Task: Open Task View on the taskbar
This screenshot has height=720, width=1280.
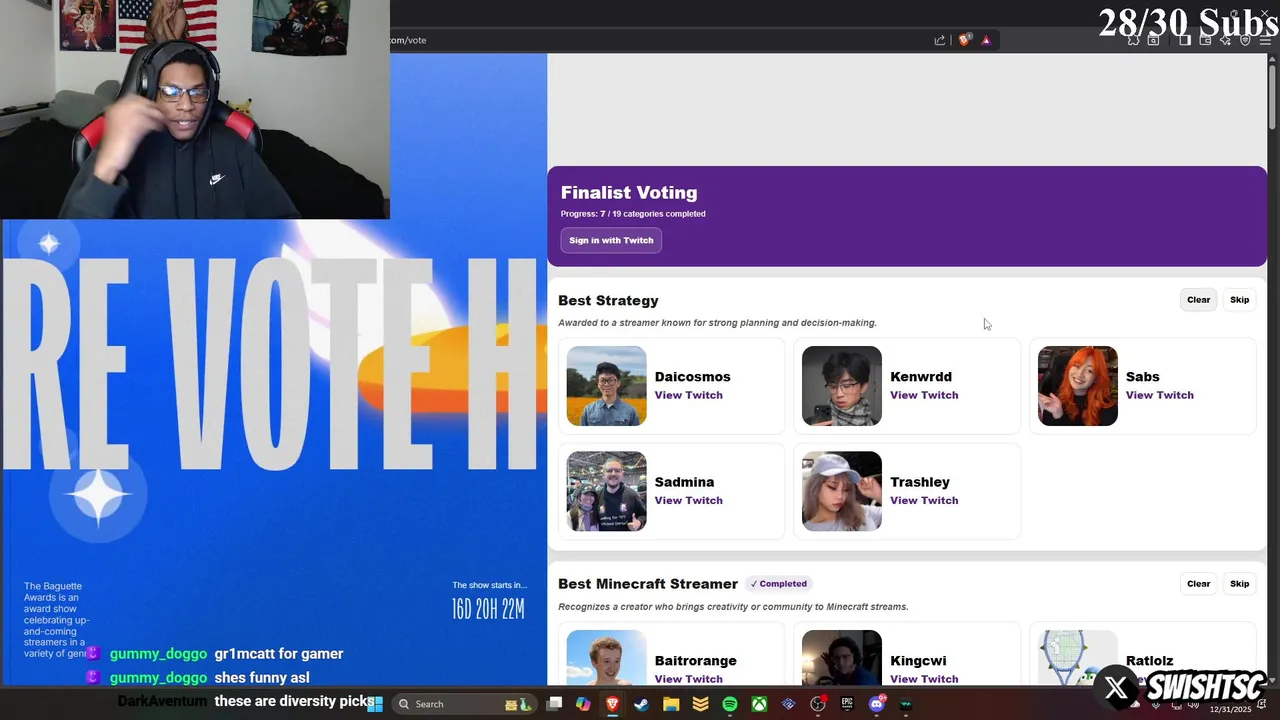Action: 554,704
